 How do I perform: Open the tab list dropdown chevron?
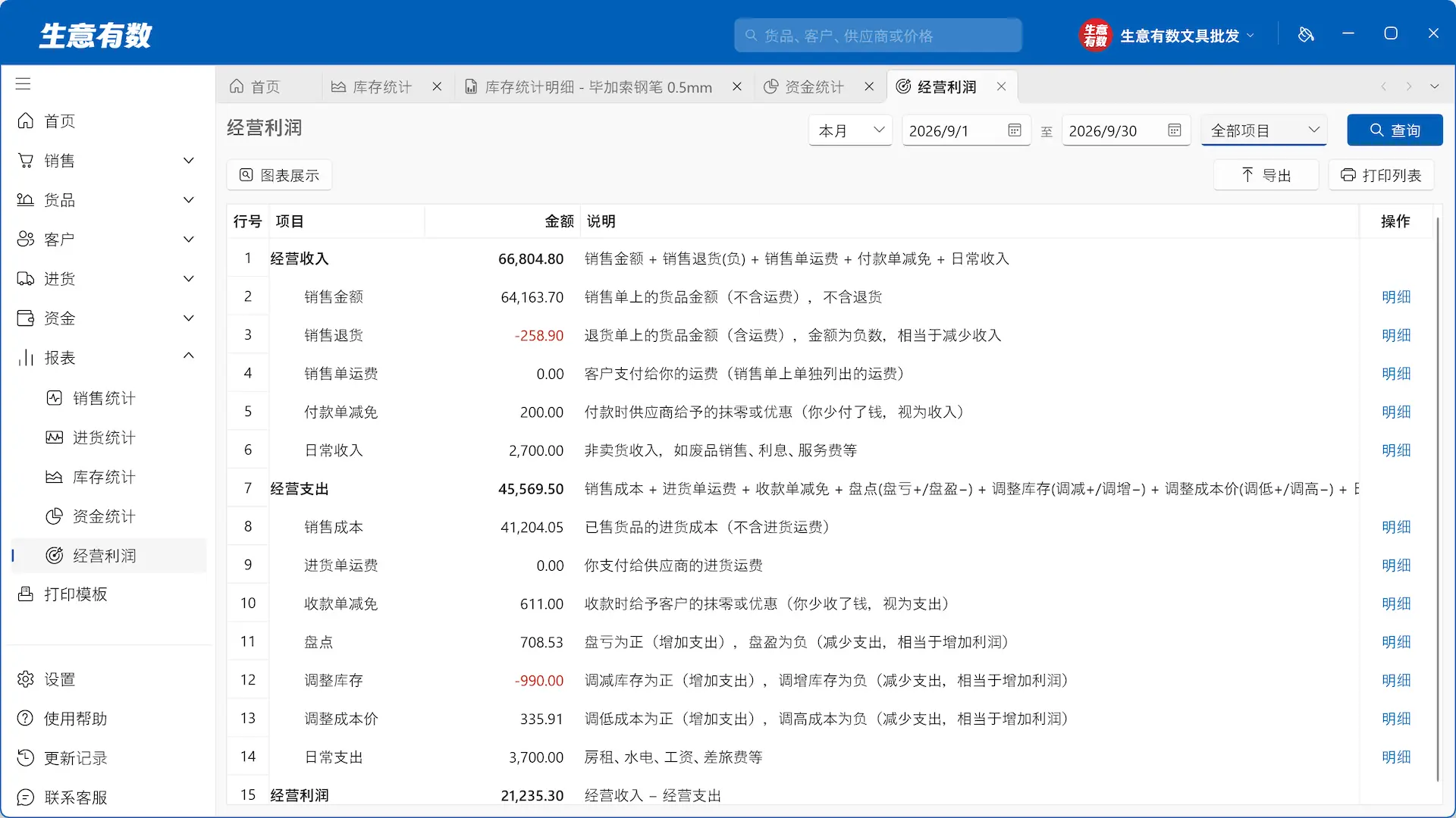tap(1434, 87)
